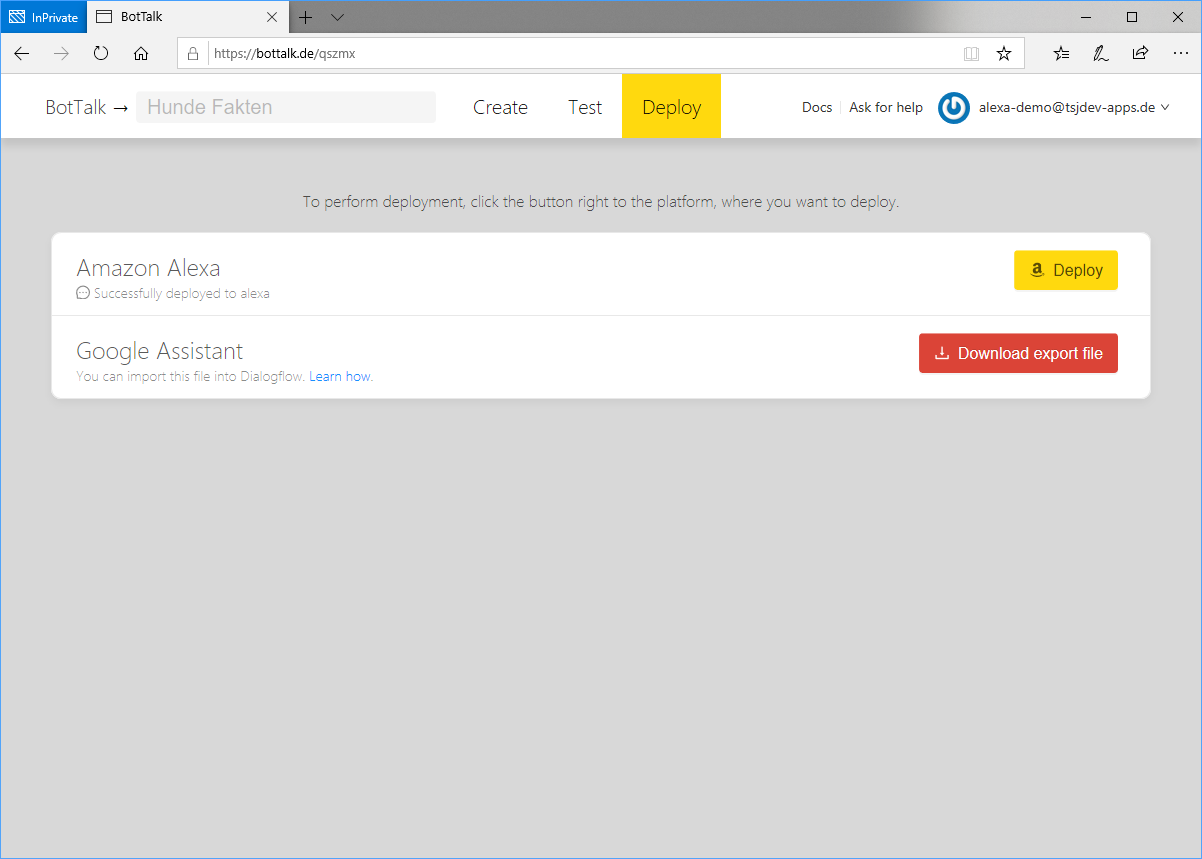Click the add notes pen icon

[x=1100, y=54]
